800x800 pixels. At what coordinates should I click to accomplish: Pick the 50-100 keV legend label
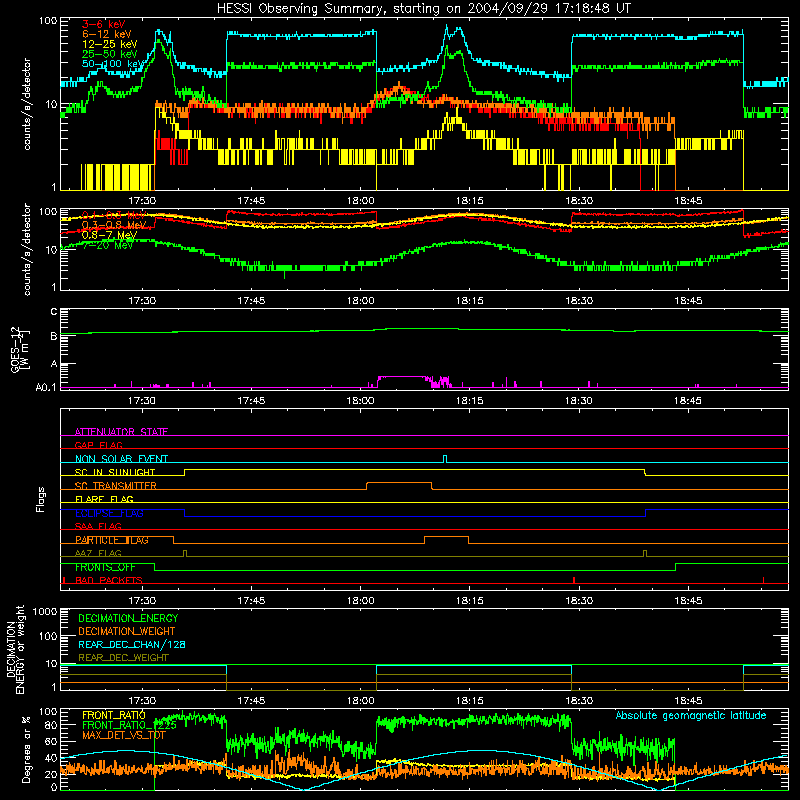113,64
